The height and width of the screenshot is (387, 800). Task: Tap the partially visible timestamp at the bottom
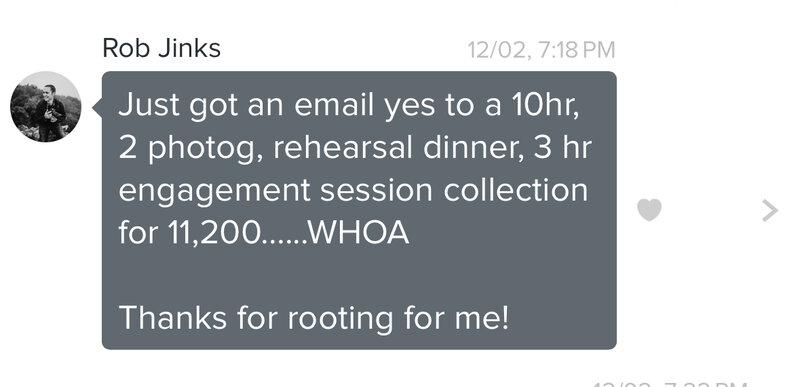pos(670,383)
